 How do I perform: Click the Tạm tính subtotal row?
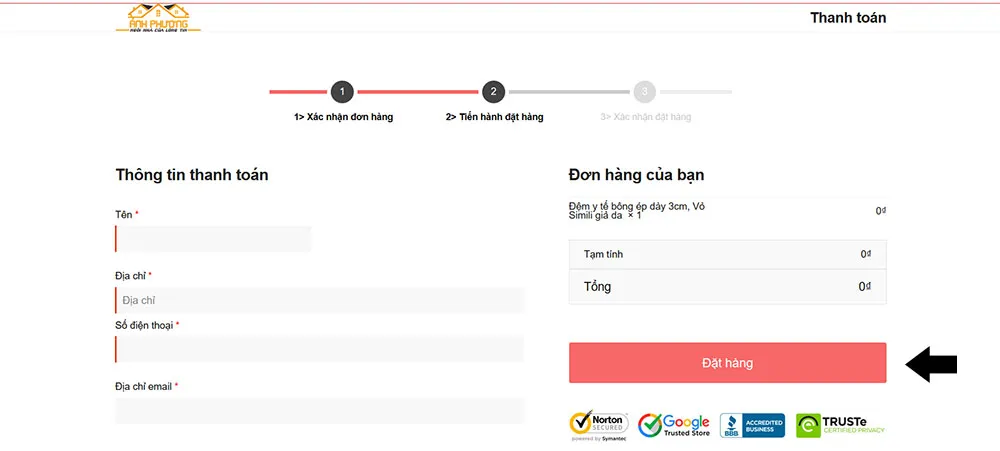click(x=727, y=254)
